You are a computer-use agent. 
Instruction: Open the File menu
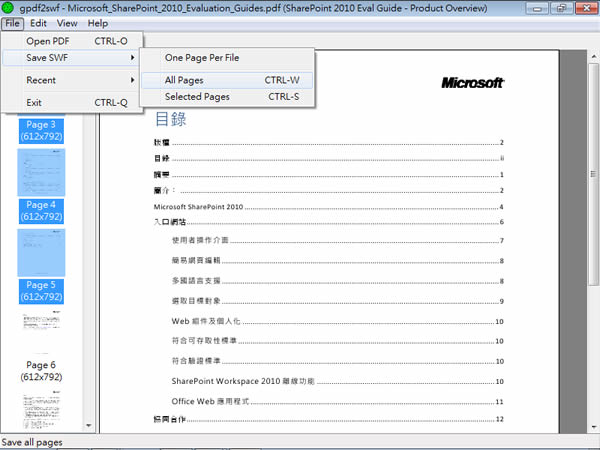12,23
